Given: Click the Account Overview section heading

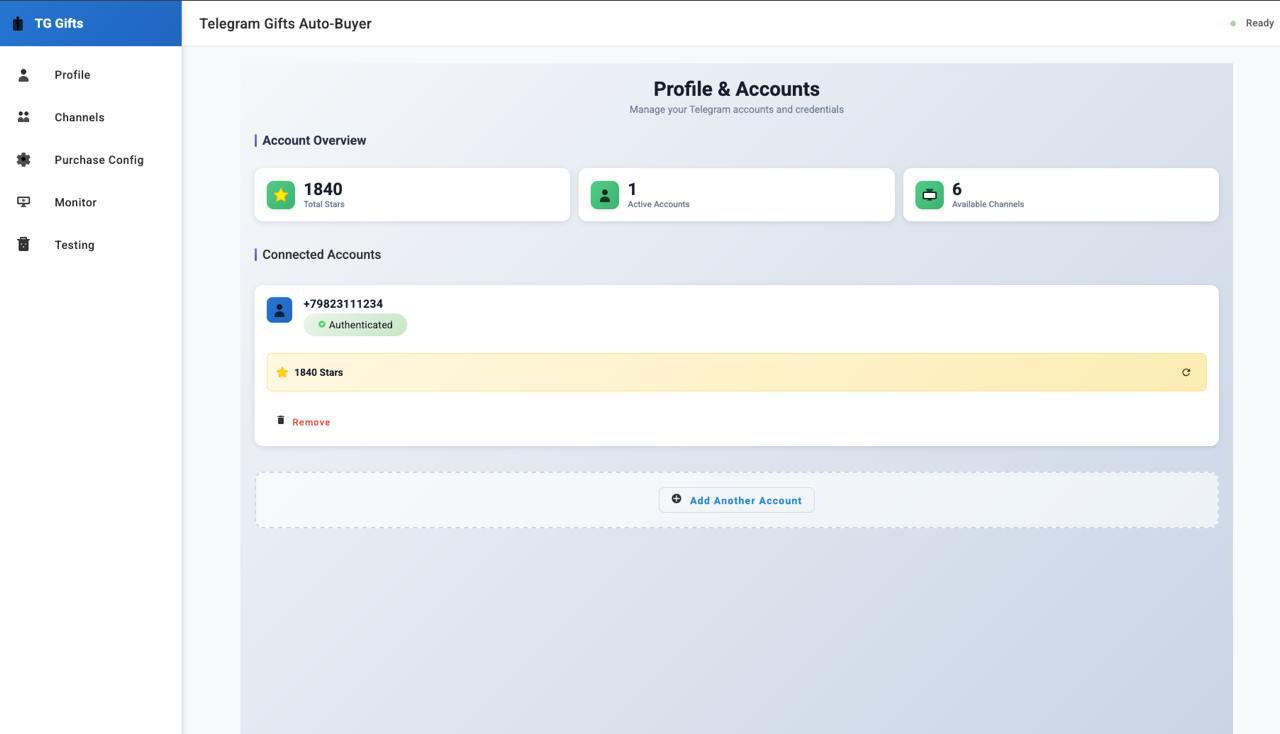Looking at the screenshot, I should point(314,140).
